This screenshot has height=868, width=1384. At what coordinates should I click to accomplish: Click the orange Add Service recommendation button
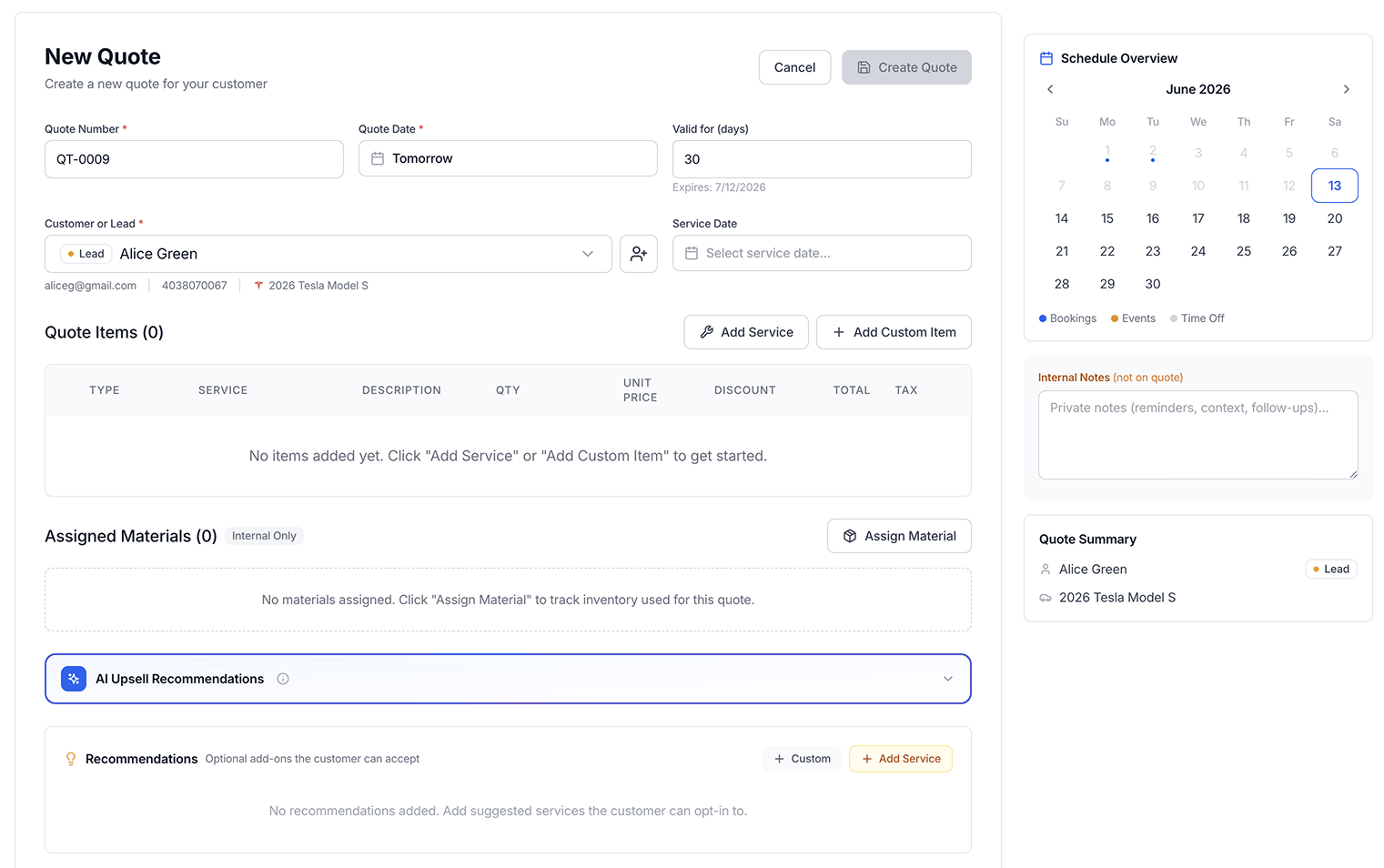[x=901, y=759]
